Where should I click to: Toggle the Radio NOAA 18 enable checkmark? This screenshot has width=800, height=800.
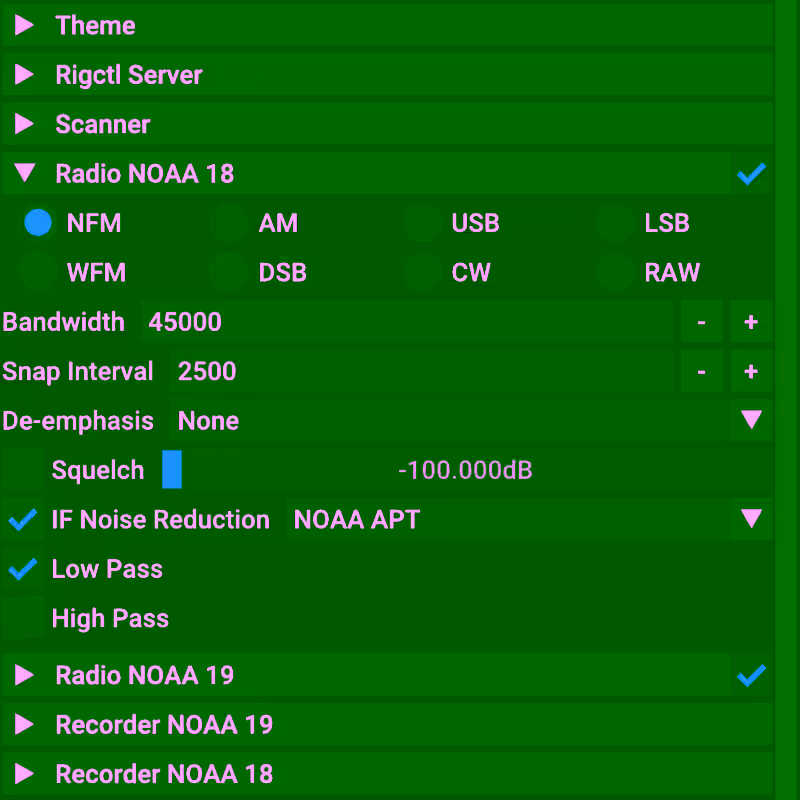coord(752,173)
